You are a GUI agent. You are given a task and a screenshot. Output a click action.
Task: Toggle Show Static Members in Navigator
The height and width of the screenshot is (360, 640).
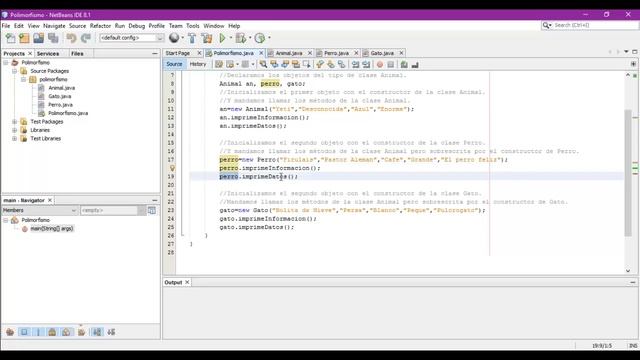click(x=38, y=332)
